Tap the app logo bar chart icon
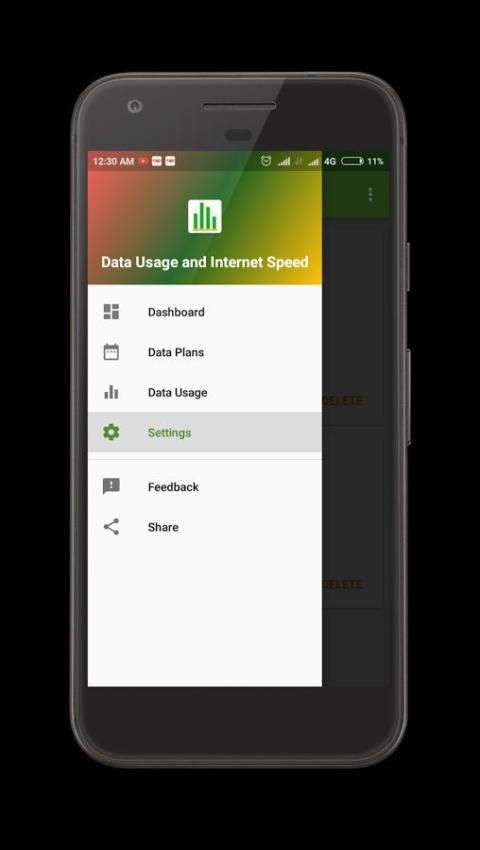This screenshot has height=850, width=480. click(x=204, y=216)
